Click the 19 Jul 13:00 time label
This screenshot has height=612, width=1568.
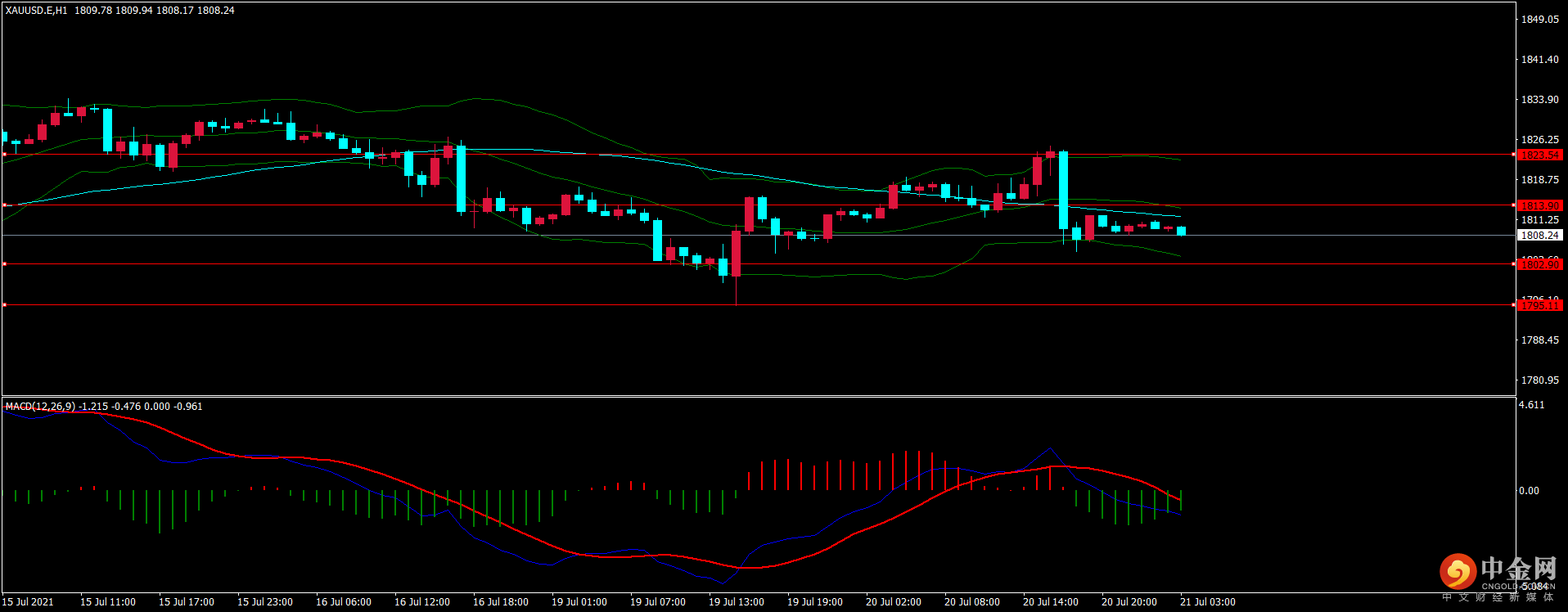(737, 602)
